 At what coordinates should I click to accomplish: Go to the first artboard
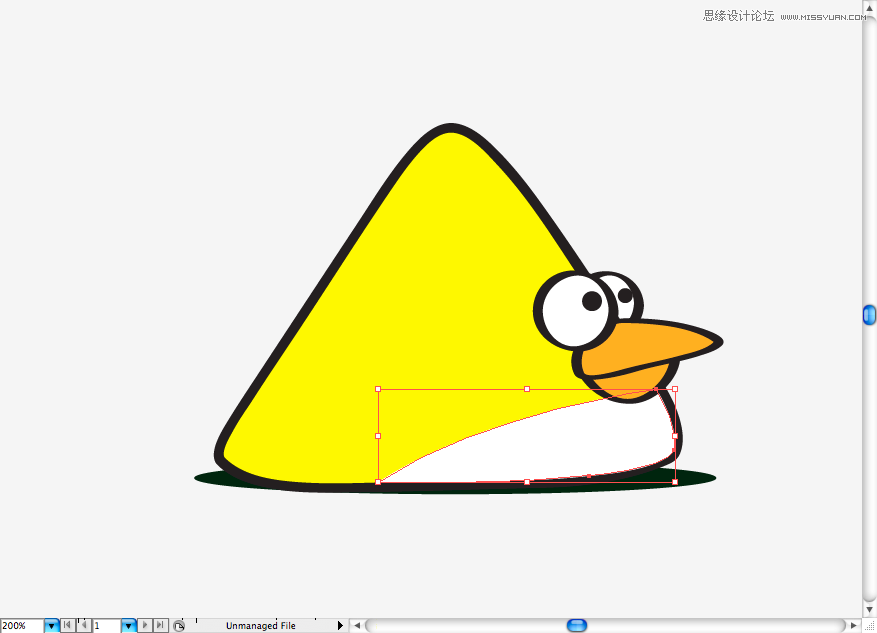pyautogui.click(x=68, y=625)
